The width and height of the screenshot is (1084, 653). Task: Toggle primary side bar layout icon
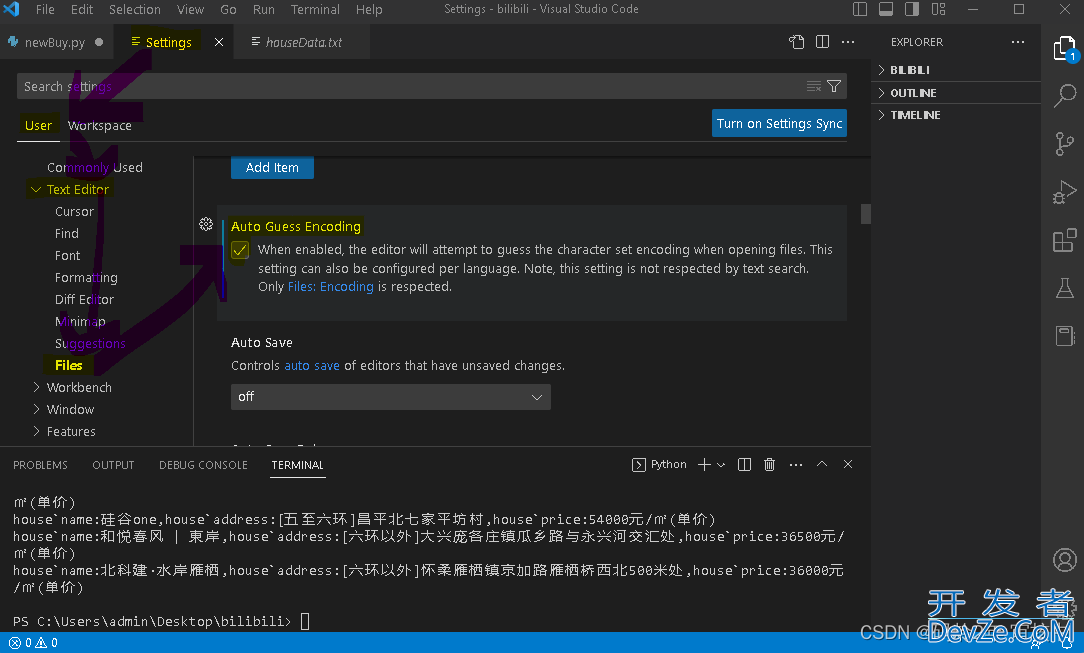tap(860, 9)
